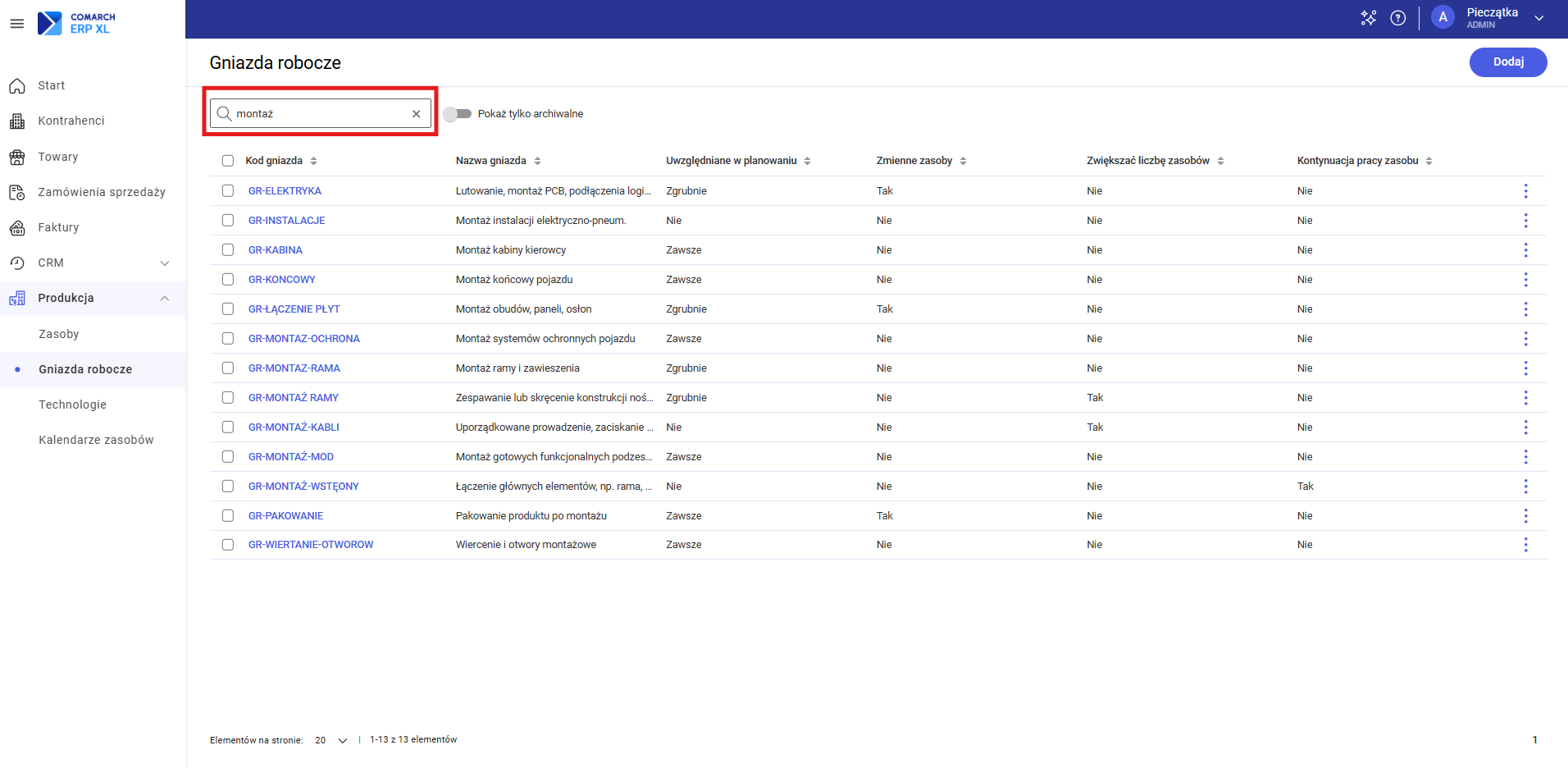Open row actions menu for GR-ELEKTRYKA
The height and width of the screenshot is (768, 1568).
pyautogui.click(x=1525, y=191)
